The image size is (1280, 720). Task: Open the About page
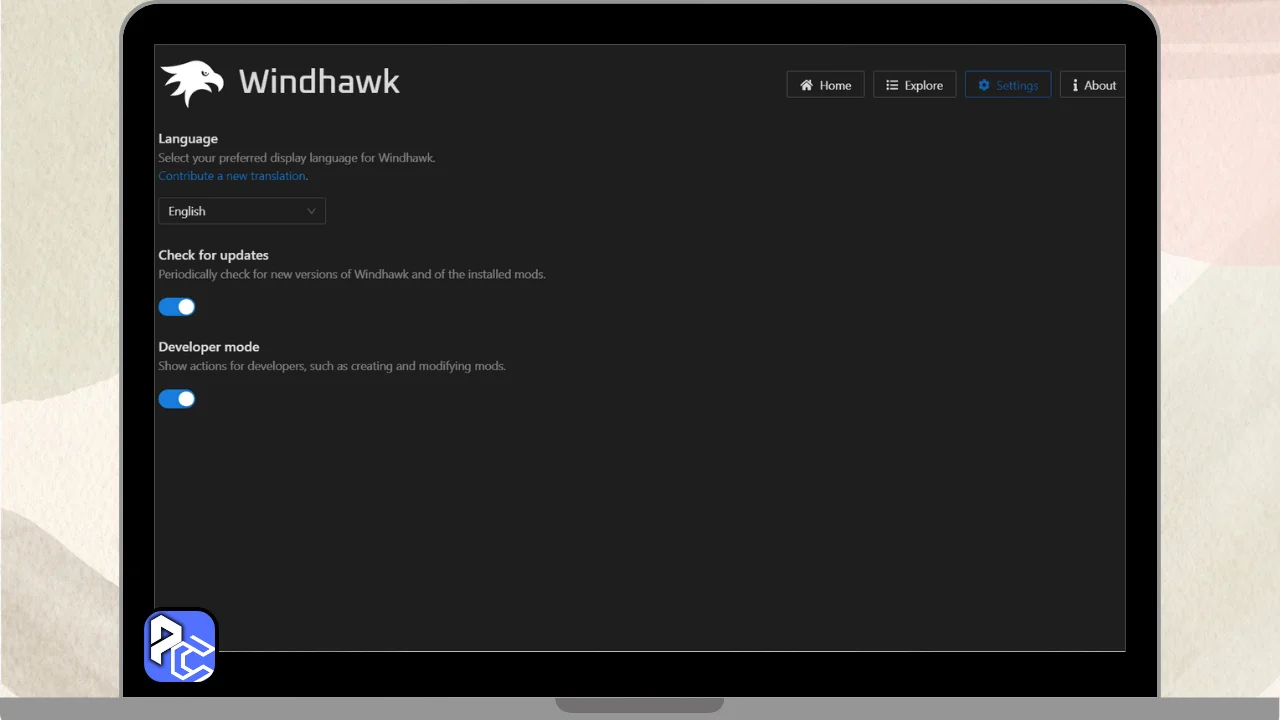click(x=1093, y=85)
